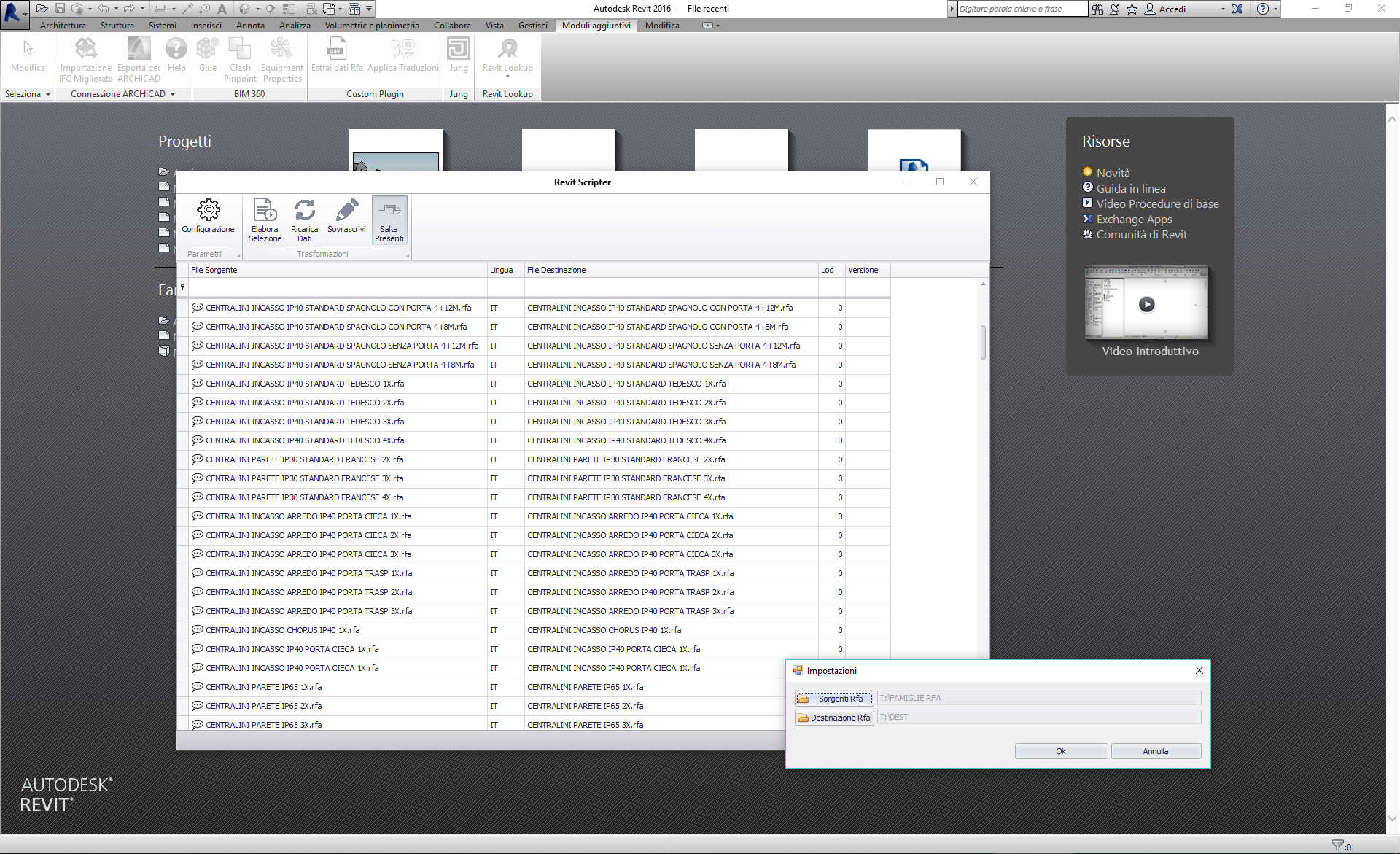Switch to the Collabora ribbon tab

[452, 26]
